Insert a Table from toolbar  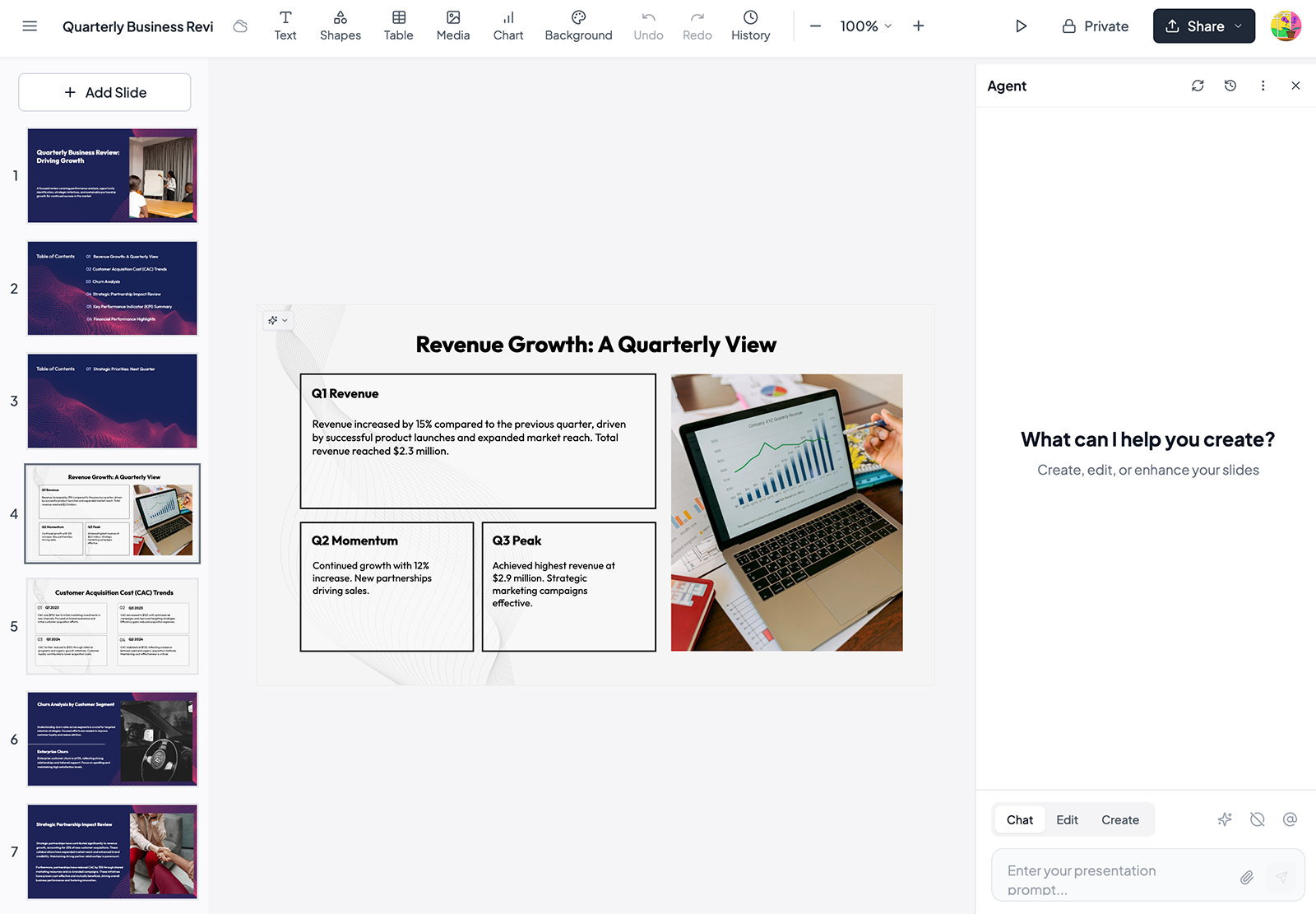[399, 26]
